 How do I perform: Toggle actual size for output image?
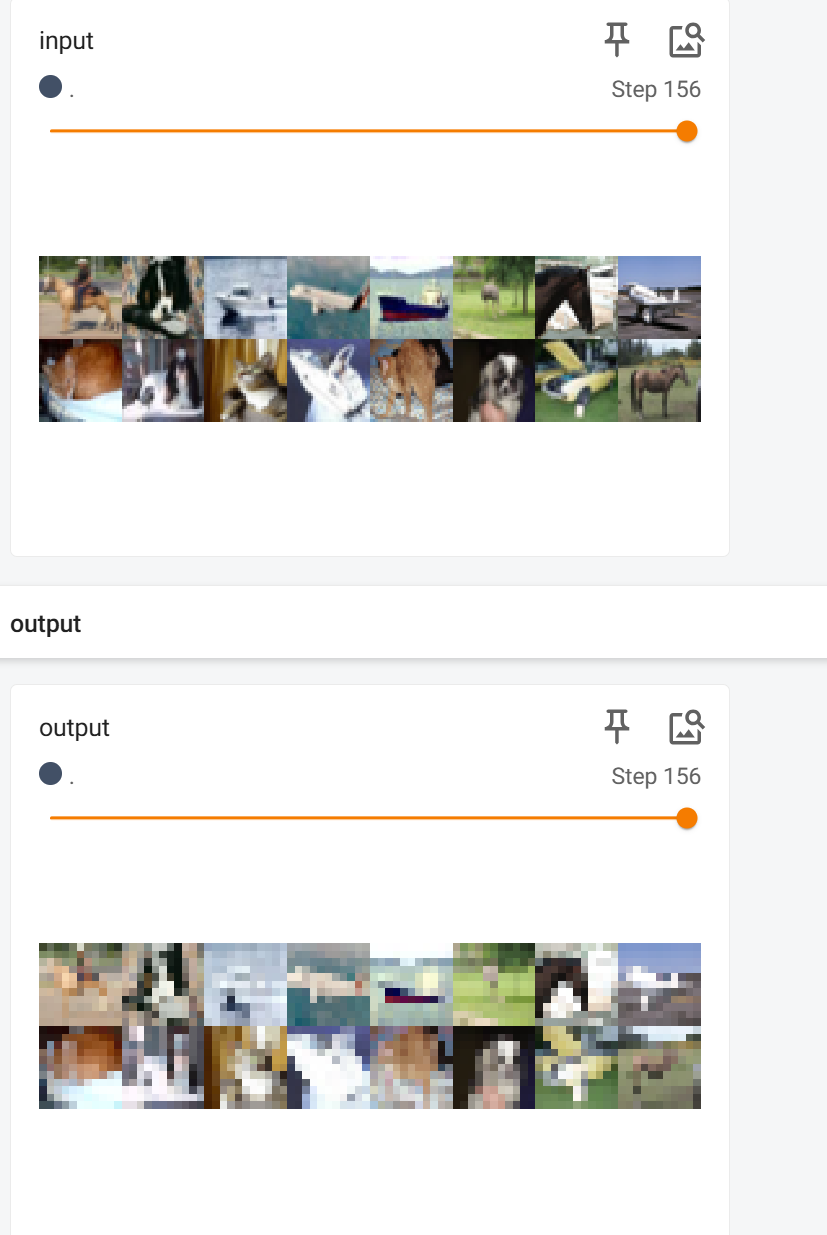[686, 727]
